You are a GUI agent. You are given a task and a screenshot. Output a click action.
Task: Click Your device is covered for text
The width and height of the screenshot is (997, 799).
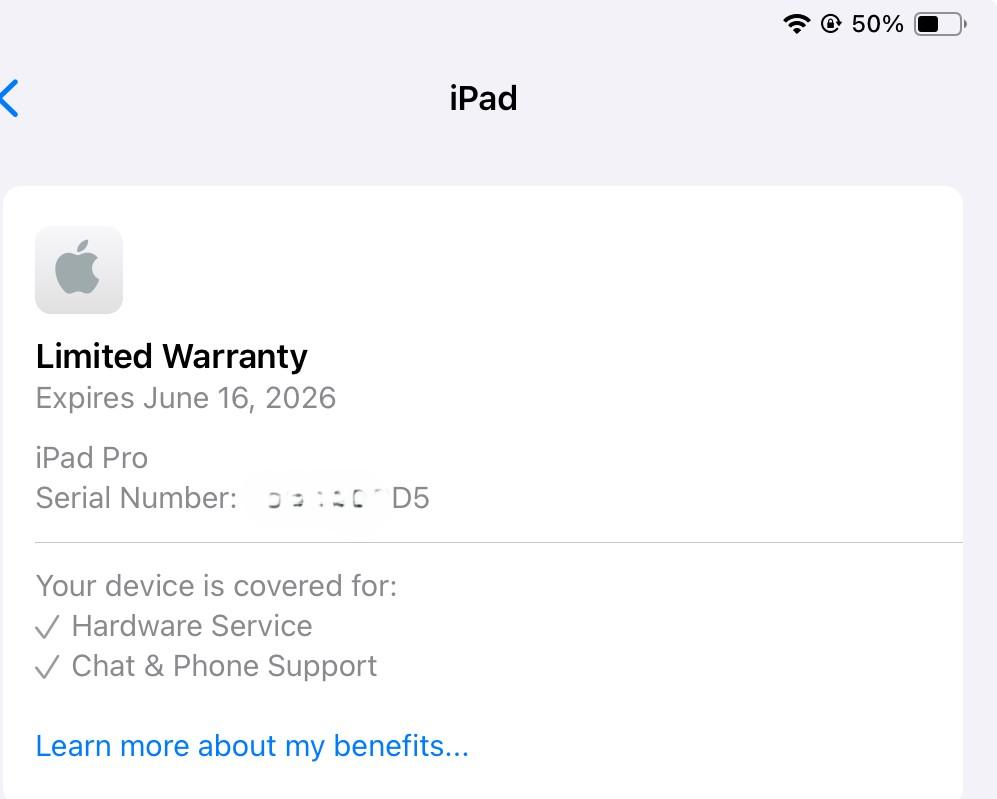click(x=216, y=585)
